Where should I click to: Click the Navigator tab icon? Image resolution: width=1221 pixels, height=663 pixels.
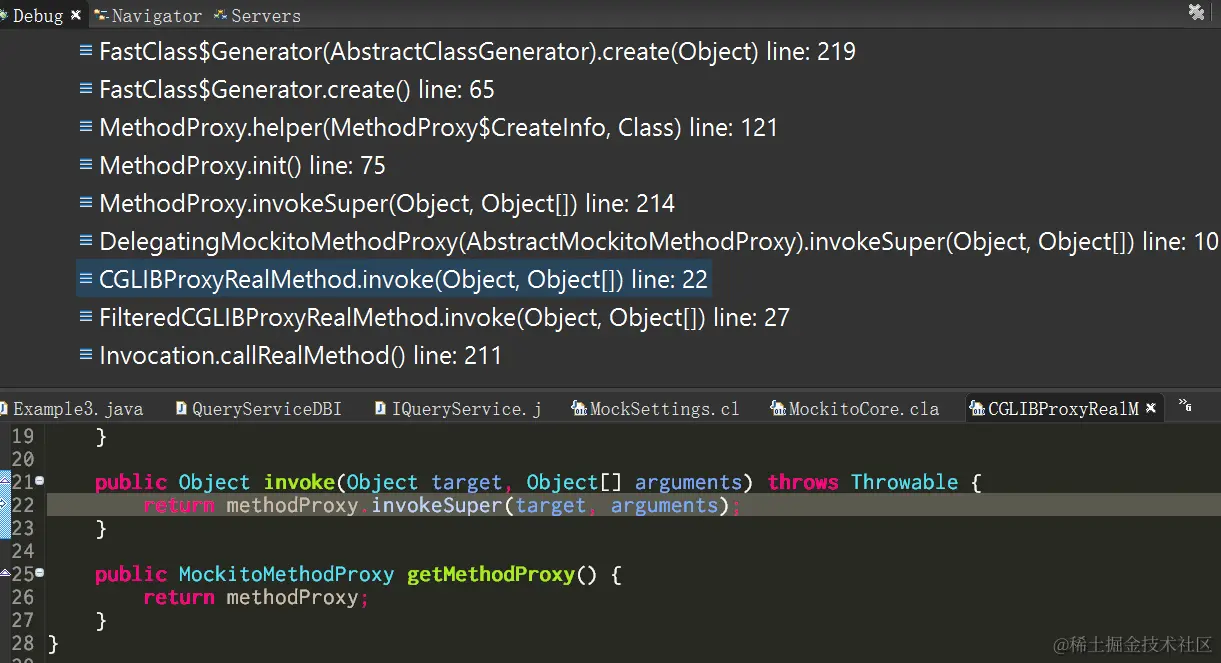pyautogui.click(x=101, y=15)
